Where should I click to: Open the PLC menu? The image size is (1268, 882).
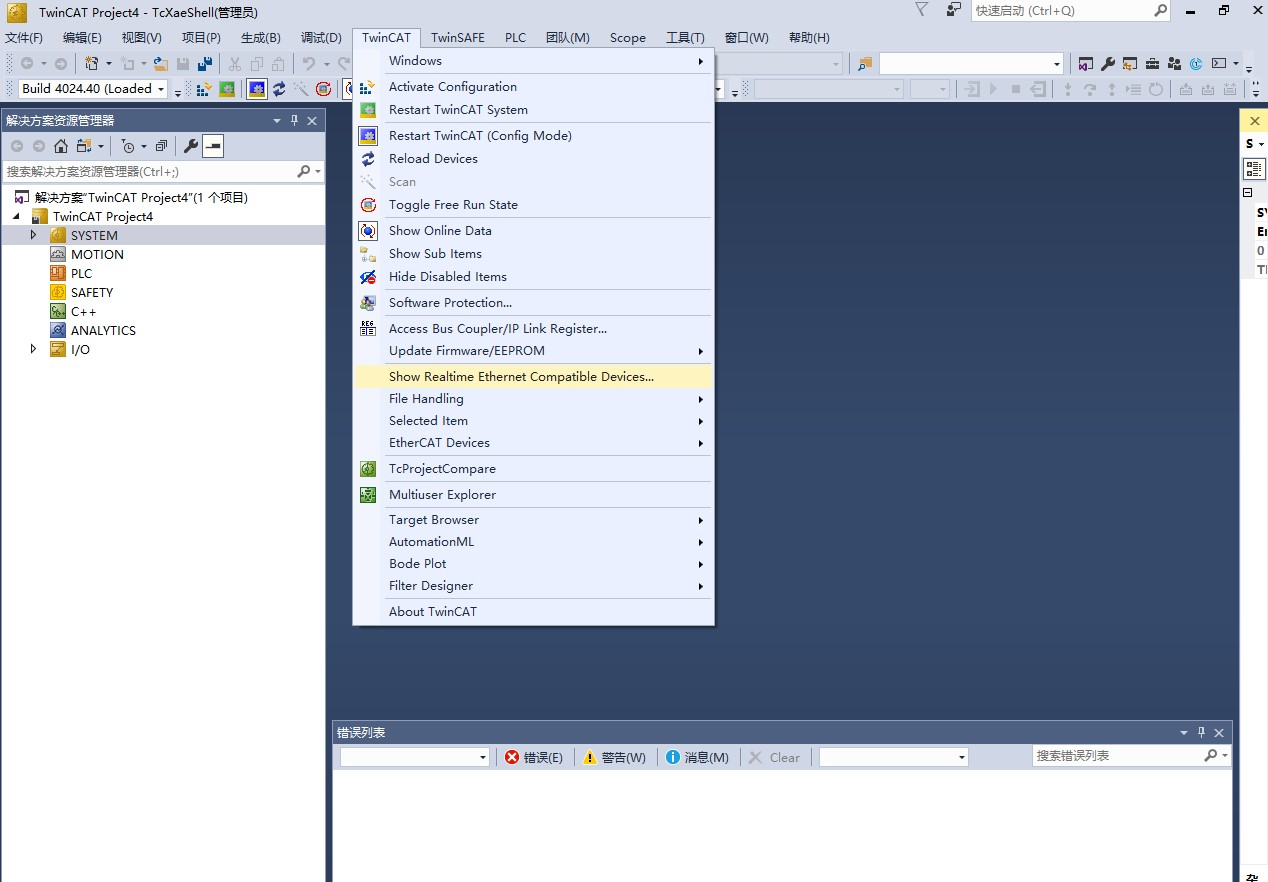[515, 38]
